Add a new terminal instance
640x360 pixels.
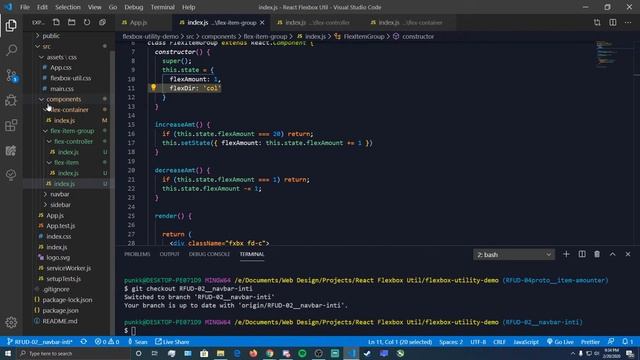(x=566, y=254)
